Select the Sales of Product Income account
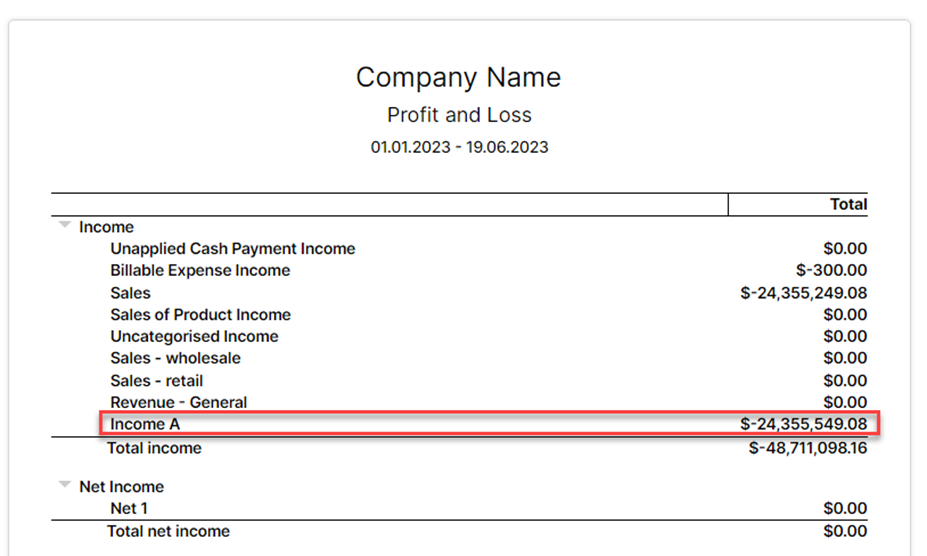The image size is (927, 556). point(200,315)
